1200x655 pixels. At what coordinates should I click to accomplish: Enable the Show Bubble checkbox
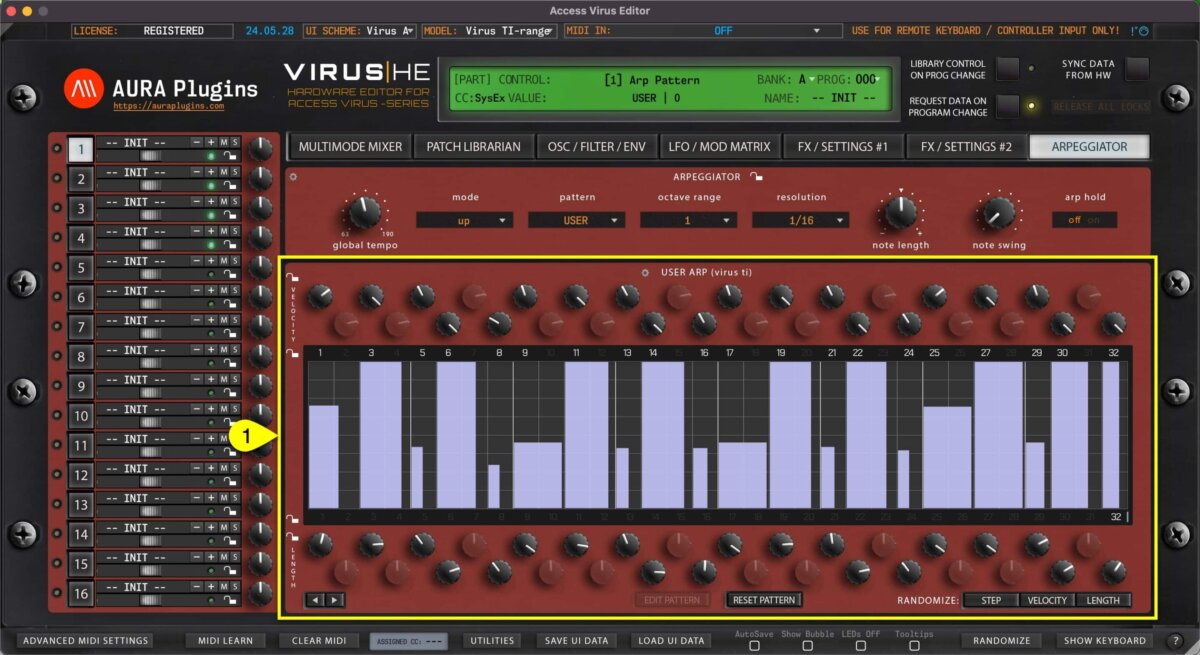pyautogui.click(x=806, y=646)
